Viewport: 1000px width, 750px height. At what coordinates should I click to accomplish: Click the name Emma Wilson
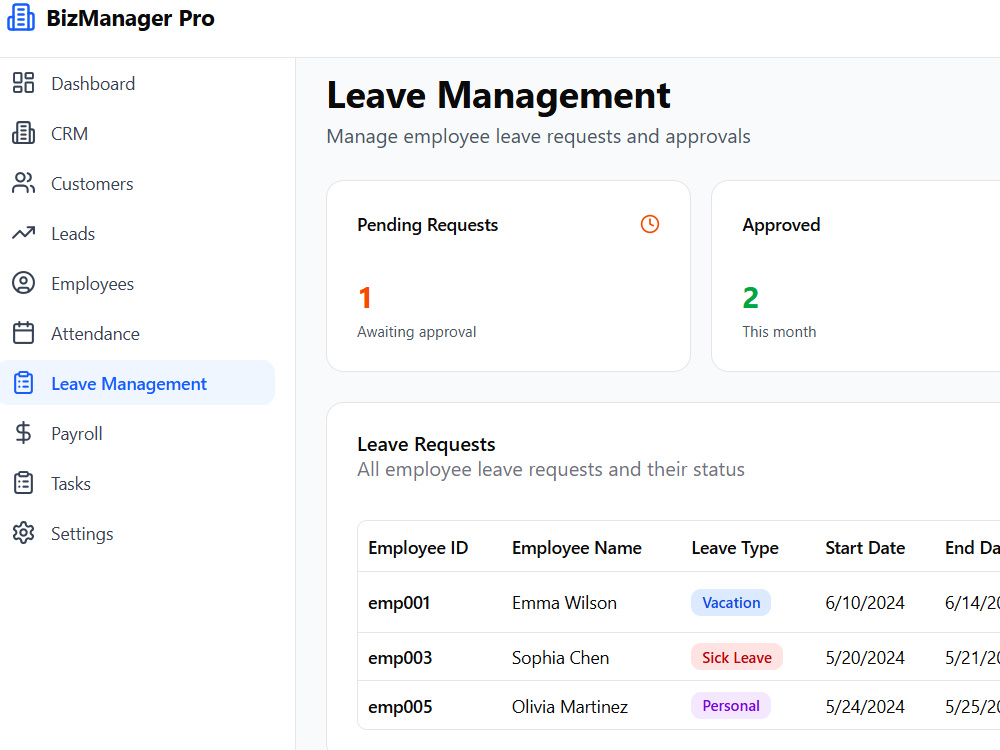pyautogui.click(x=564, y=603)
